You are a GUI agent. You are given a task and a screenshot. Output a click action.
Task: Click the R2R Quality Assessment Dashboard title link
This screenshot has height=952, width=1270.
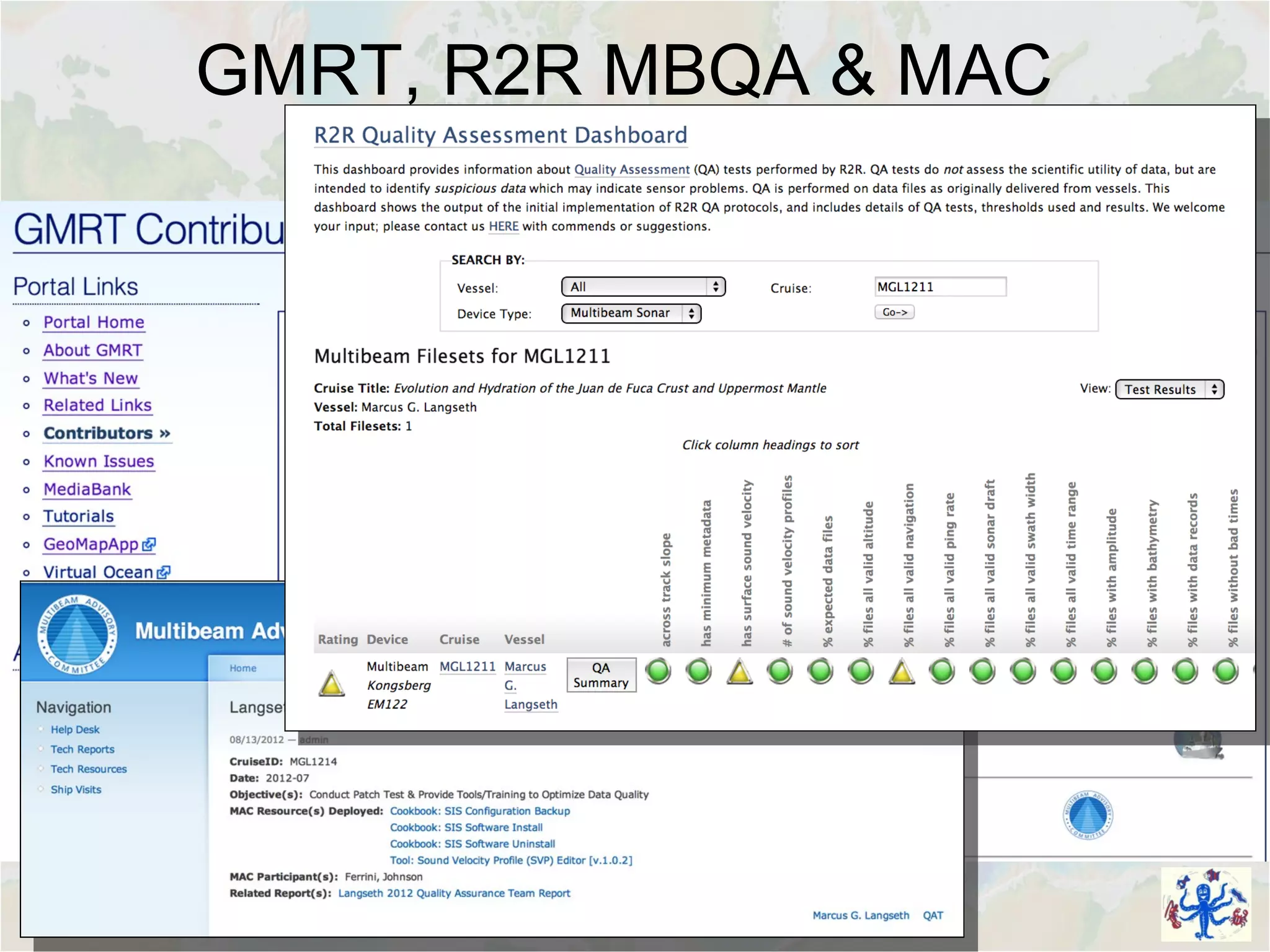click(x=500, y=135)
